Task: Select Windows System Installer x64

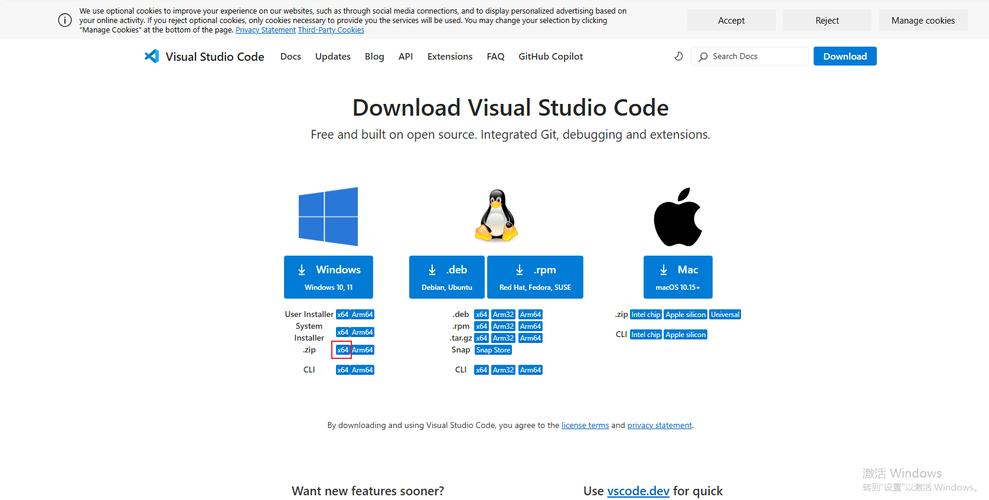Action: (x=342, y=332)
